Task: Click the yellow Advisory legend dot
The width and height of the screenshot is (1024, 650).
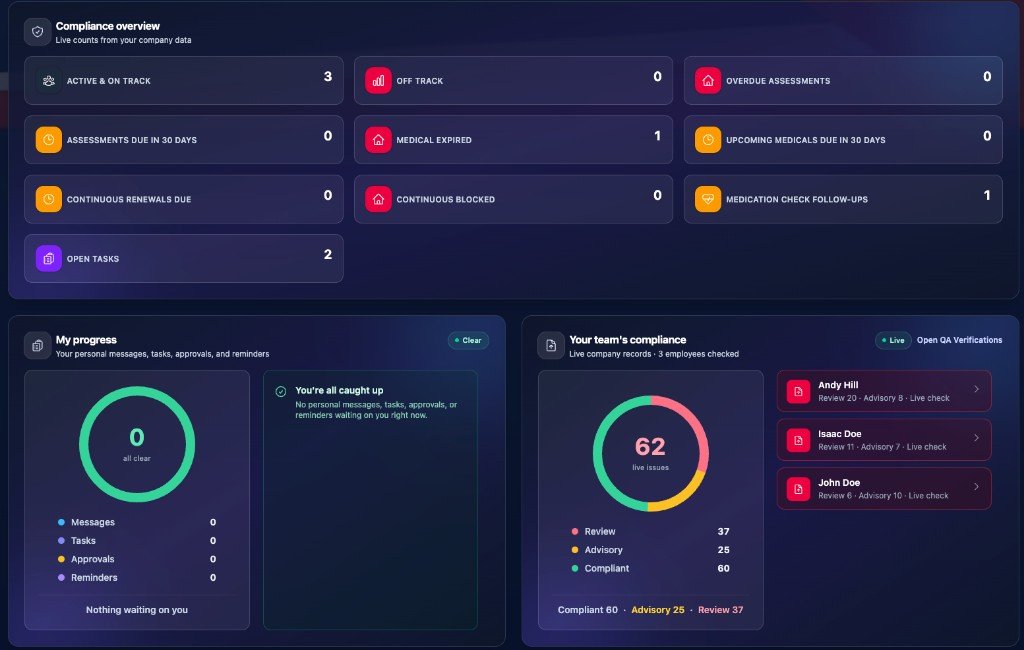Action: (575, 550)
